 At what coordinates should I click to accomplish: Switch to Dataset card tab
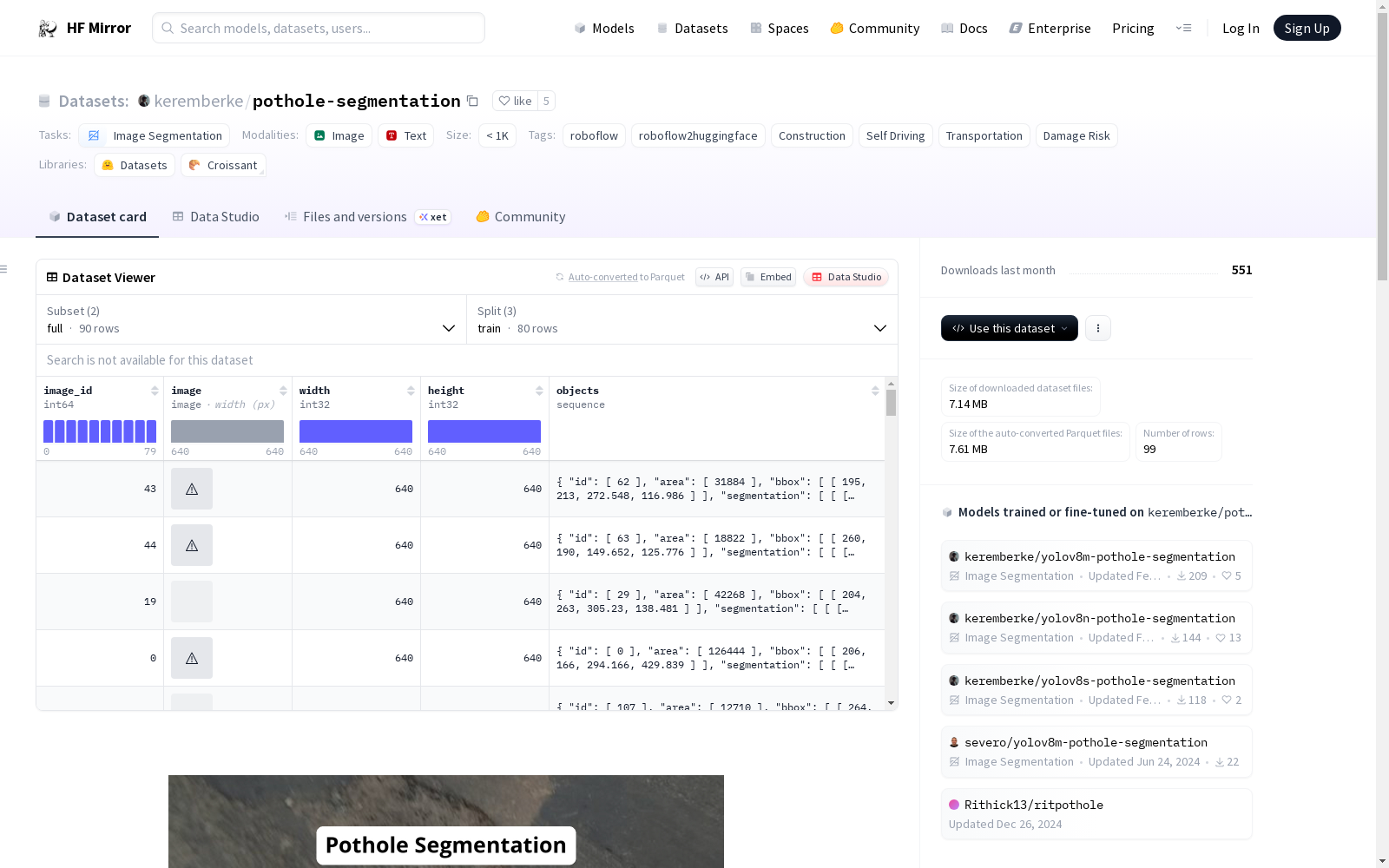[97, 217]
